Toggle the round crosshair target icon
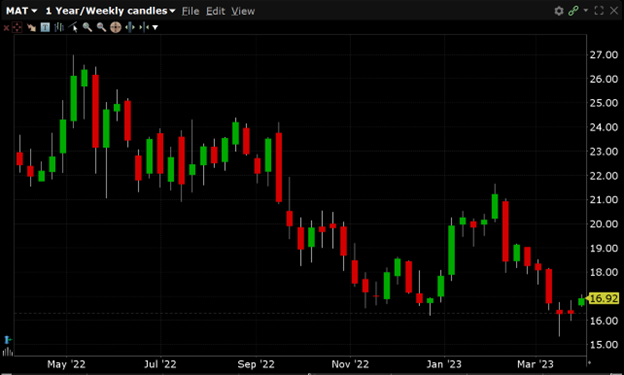The height and width of the screenshot is (375, 624). tap(115, 27)
